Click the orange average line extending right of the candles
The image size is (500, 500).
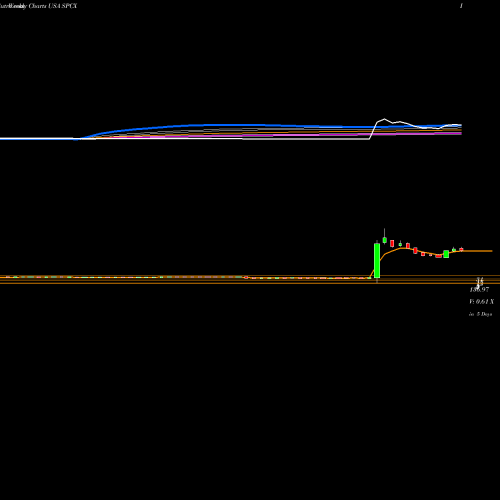point(477,251)
